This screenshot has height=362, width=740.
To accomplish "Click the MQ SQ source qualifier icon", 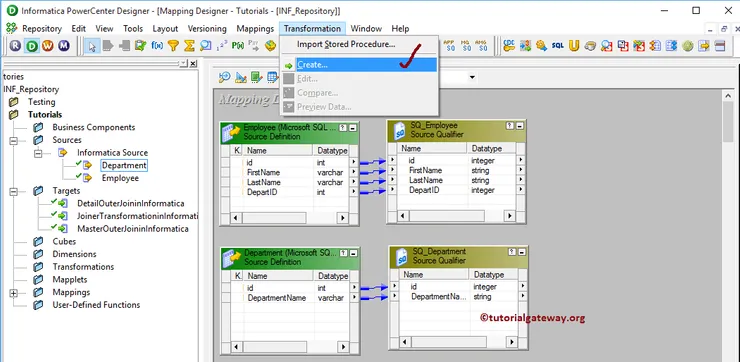I will [465, 46].
